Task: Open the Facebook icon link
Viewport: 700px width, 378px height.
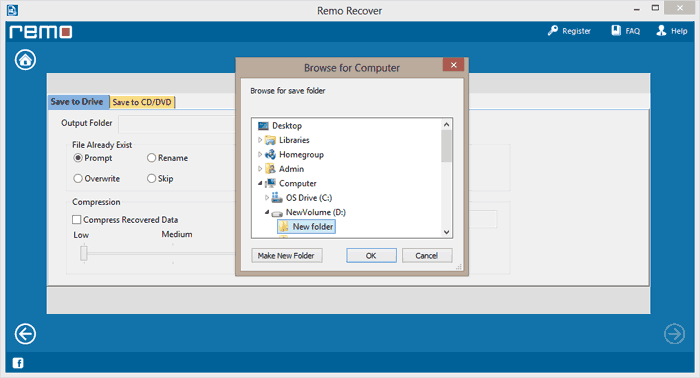Action: [18, 363]
